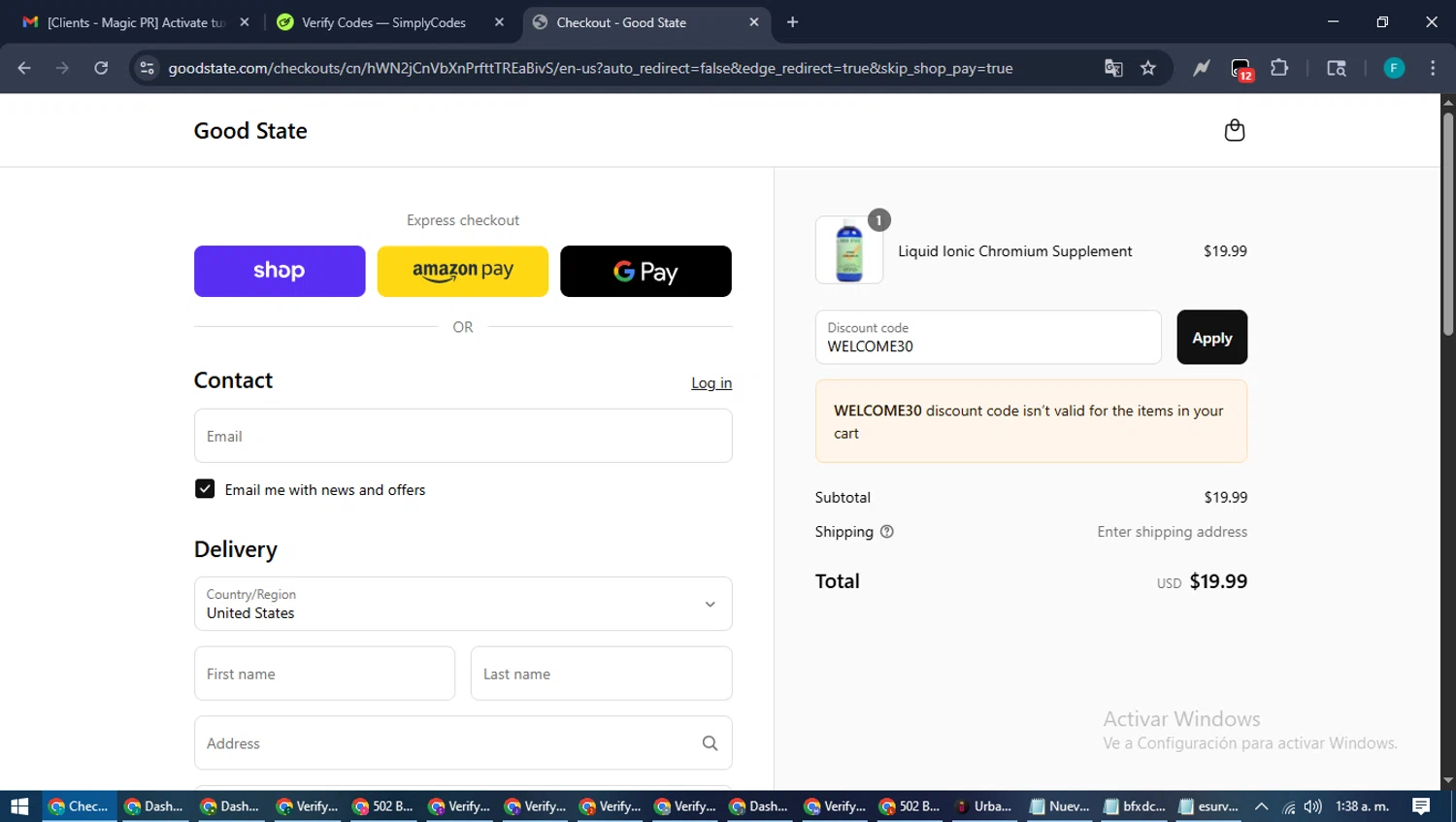Click the scrollbar down arrow
The height and width of the screenshot is (822, 1456).
coord(1447,780)
